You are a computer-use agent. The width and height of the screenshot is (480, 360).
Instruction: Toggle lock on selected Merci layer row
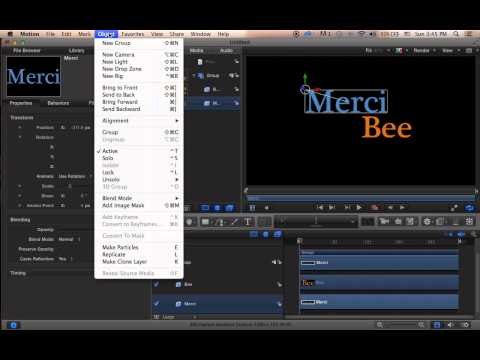[x=236, y=103]
